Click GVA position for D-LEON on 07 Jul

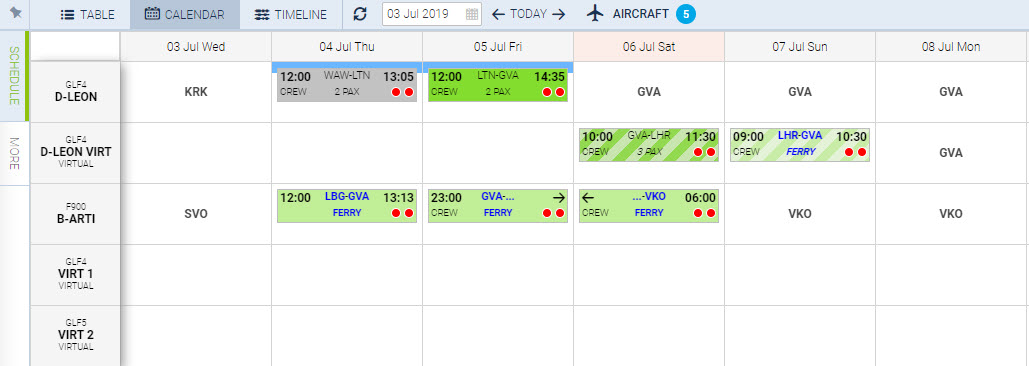coord(800,92)
